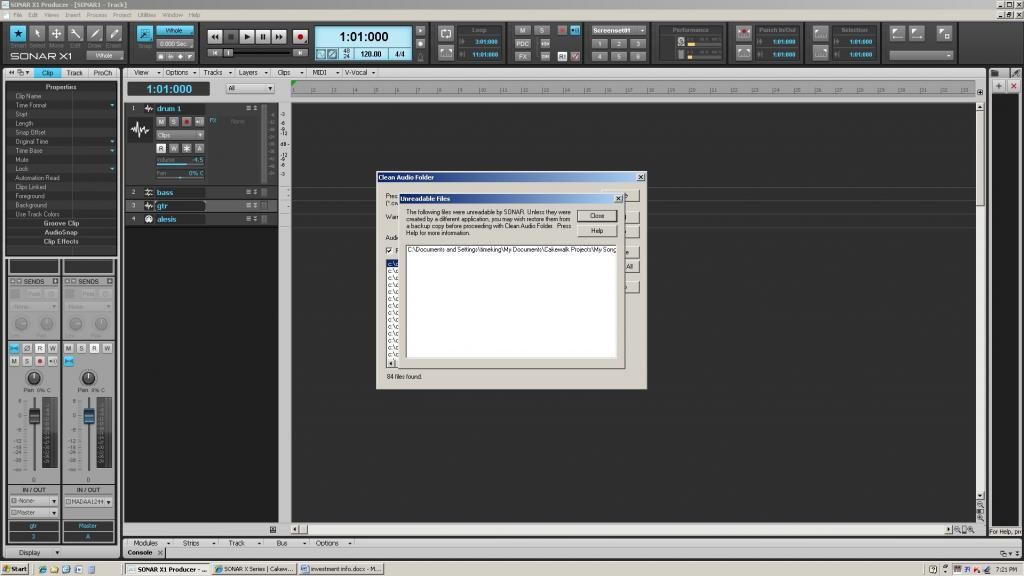Open the Tracks menu in track view
Viewport: 1024px width, 576px height.
point(213,73)
